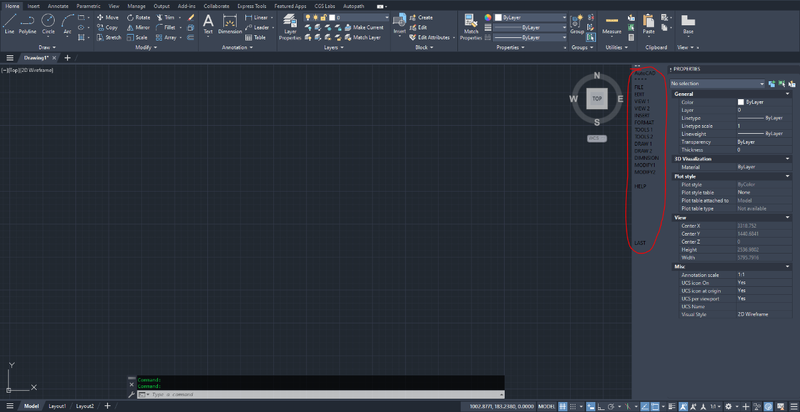Image resolution: width=800 pixels, height=412 pixels.
Task: Select the Polyline tool
Action: coord(28,21)
